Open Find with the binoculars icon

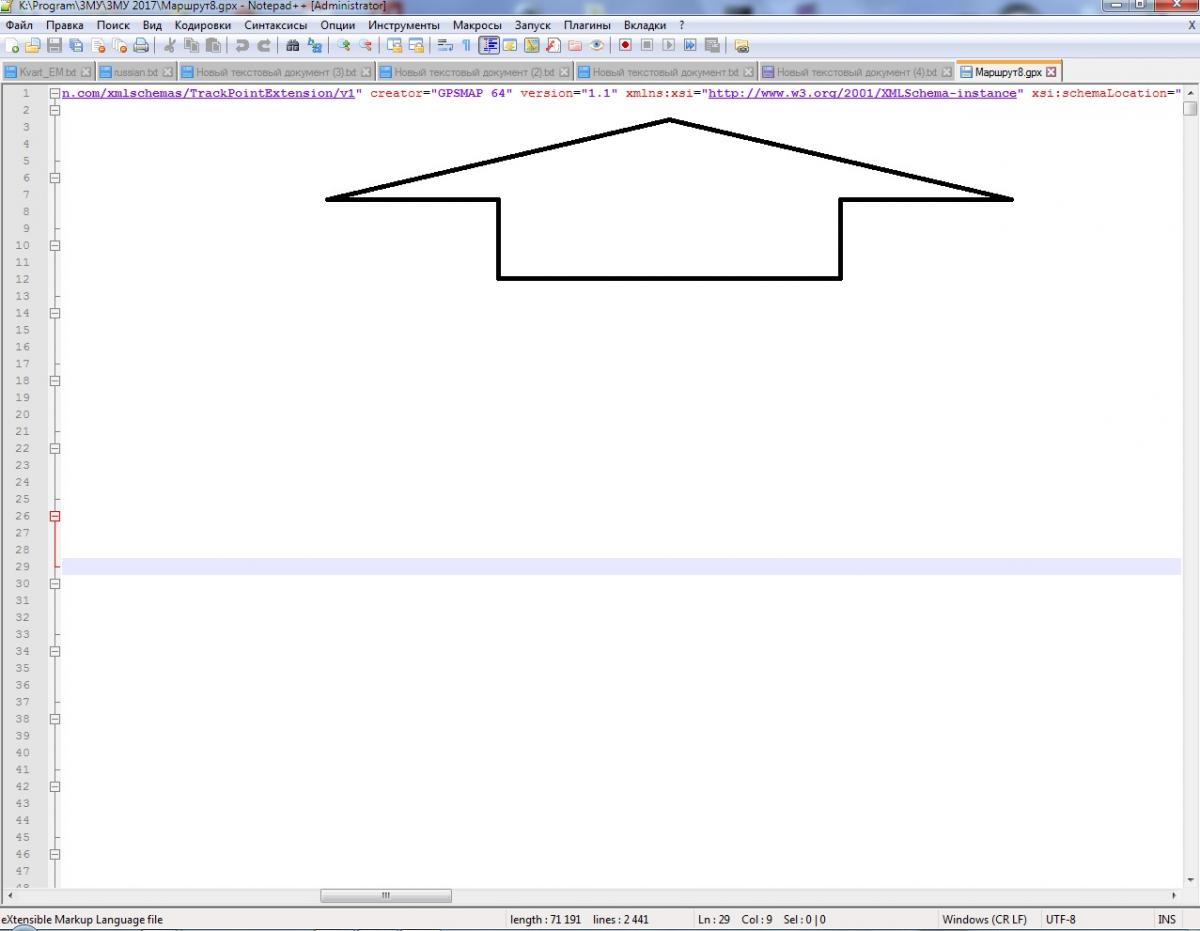tap(292, 45)
